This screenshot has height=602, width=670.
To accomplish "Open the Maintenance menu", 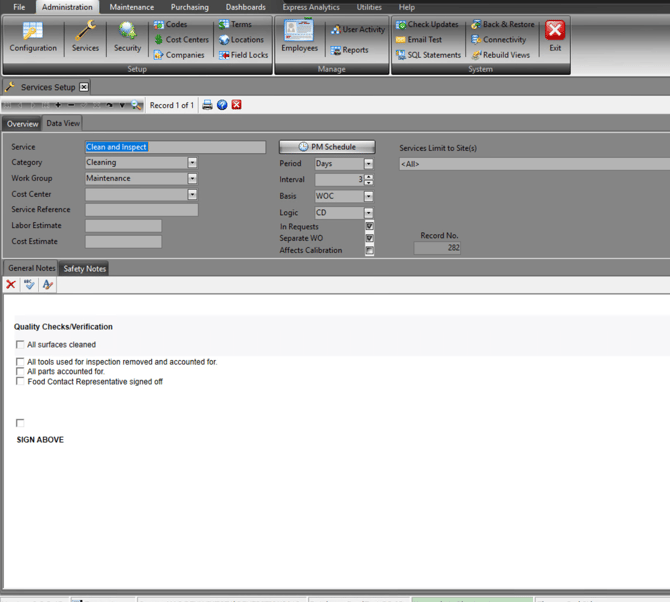I will (132, 7).
